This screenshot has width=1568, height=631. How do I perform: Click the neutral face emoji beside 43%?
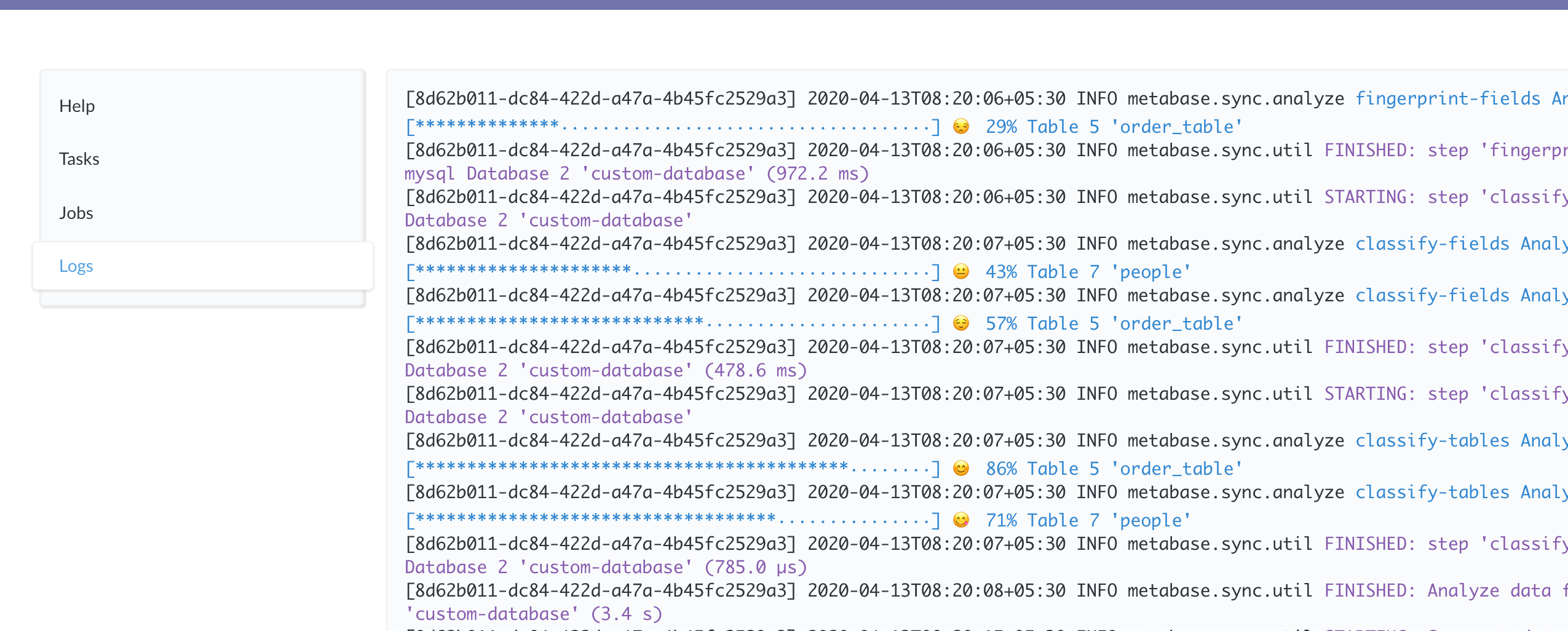(960, 272)
